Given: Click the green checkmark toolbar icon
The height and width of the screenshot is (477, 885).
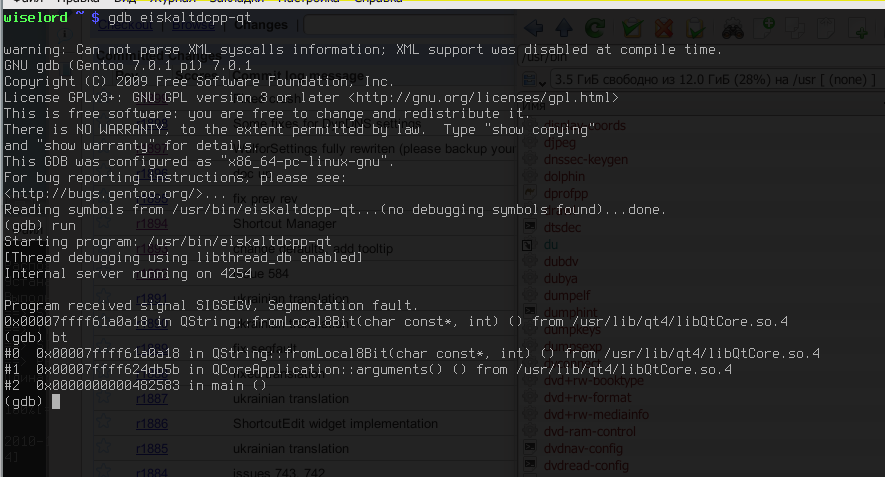Looking at the screenshot, I should coord(632,30).
